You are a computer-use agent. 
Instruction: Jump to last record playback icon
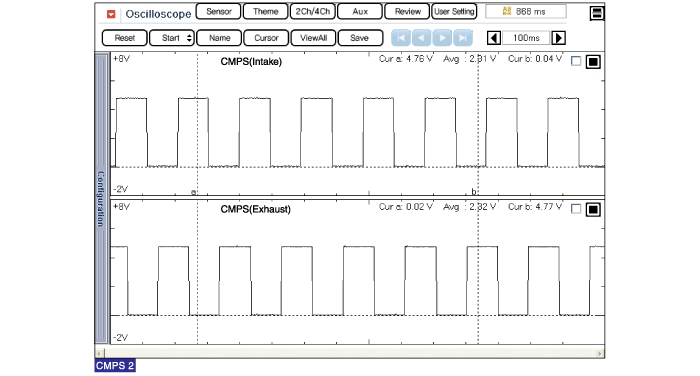(463, 38)
